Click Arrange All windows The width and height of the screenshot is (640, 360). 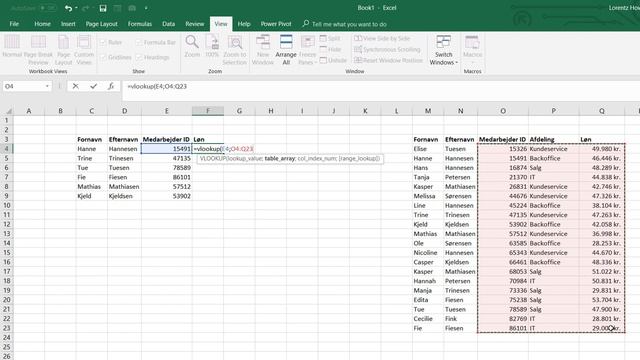tap(286, 50)
